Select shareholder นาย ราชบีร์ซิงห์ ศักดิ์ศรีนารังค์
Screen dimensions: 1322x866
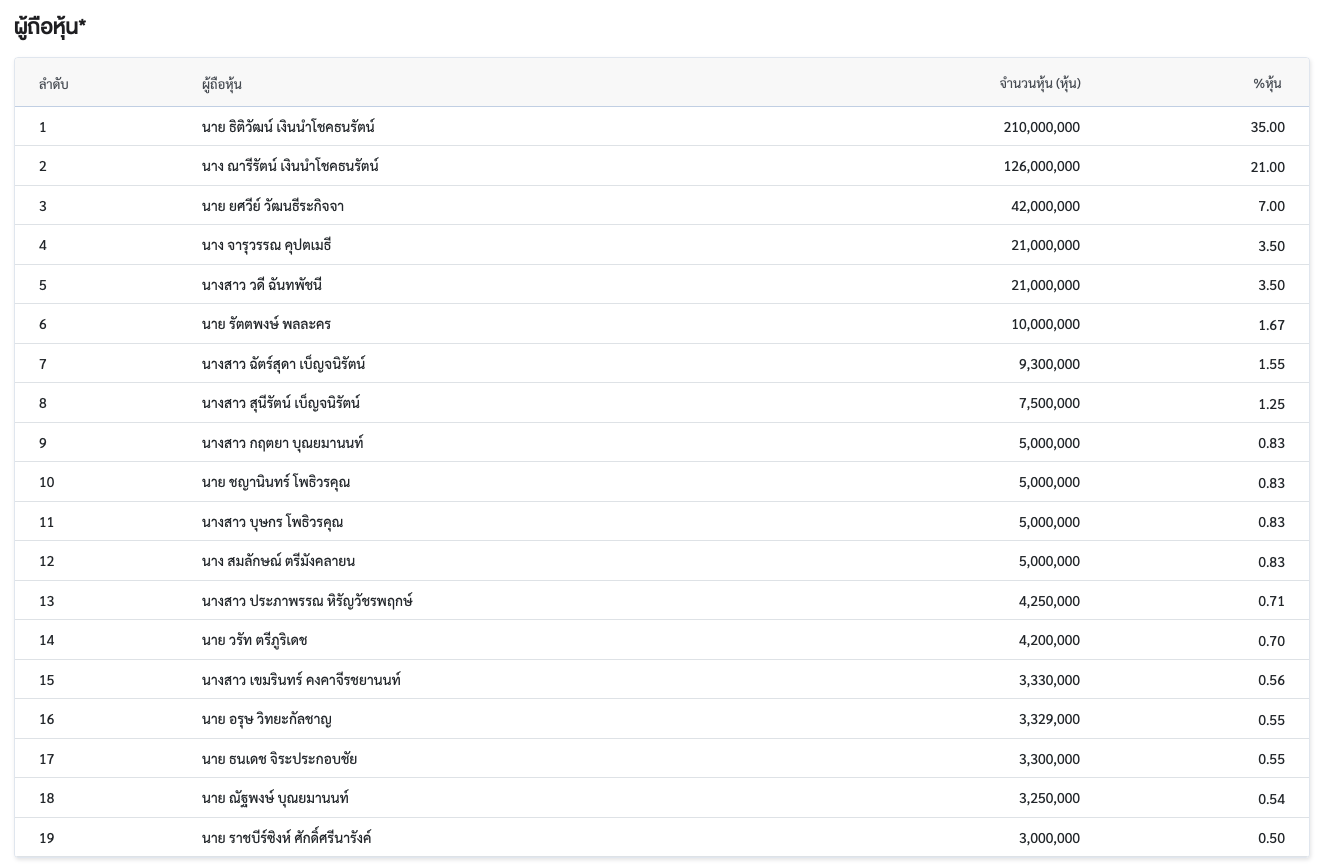pyautogui.click(x=286, y=838)
